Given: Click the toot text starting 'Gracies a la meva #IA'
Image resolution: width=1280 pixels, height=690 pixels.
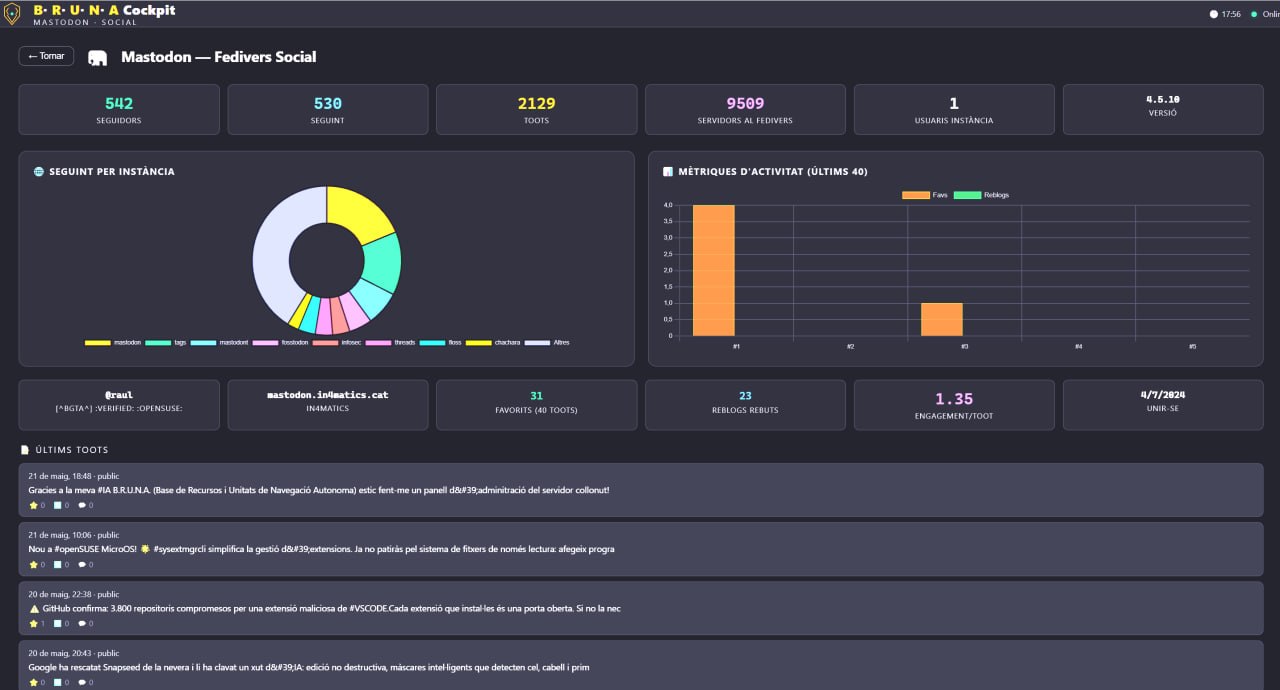Looking at the screenshot, I should 319,490.
